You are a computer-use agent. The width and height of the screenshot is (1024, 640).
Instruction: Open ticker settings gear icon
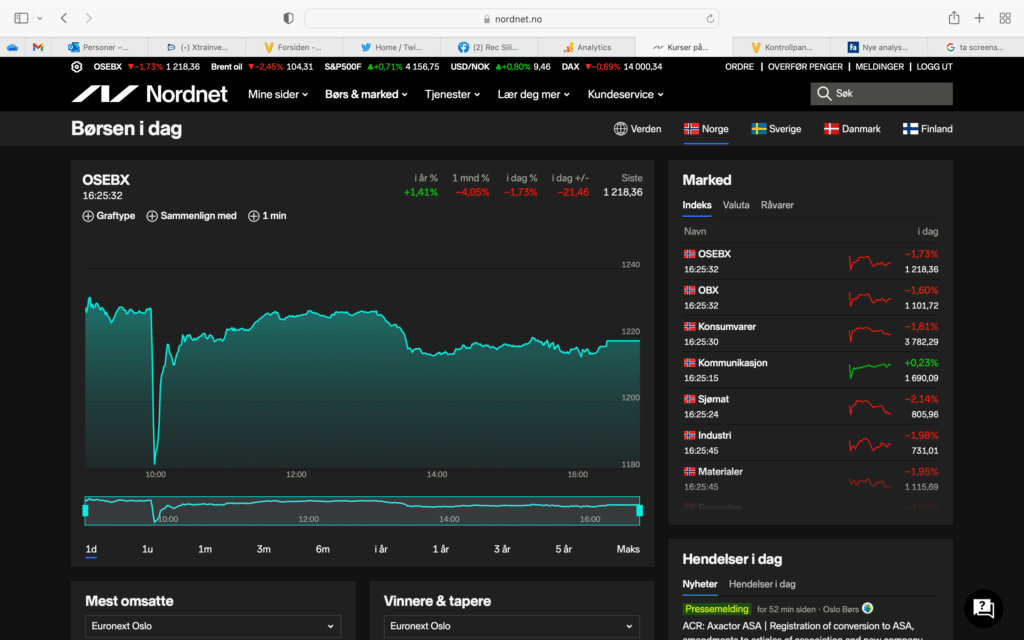coord(77,67)
